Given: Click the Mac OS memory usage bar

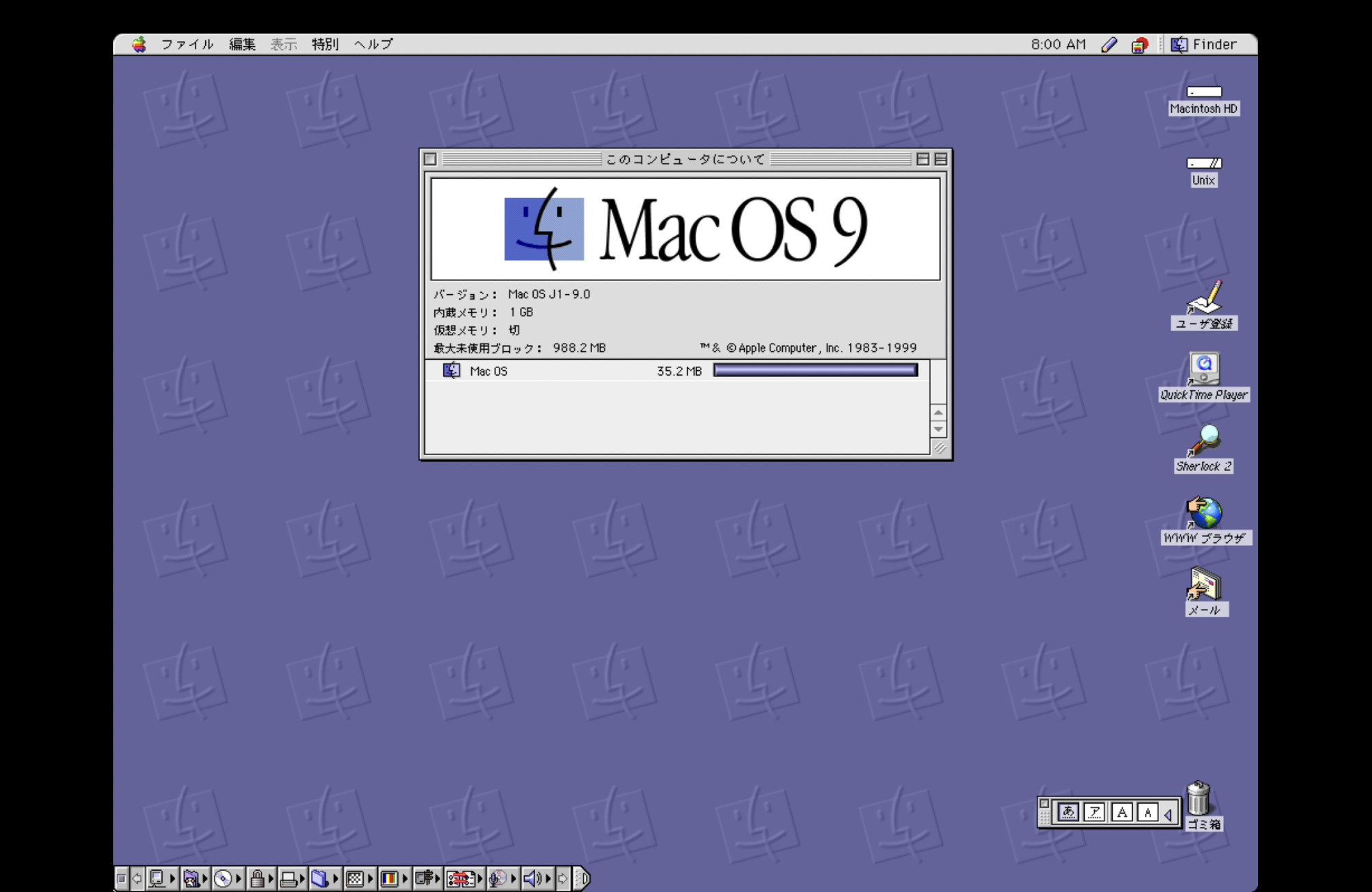Looking at the screenshot, I should point(816,370).
